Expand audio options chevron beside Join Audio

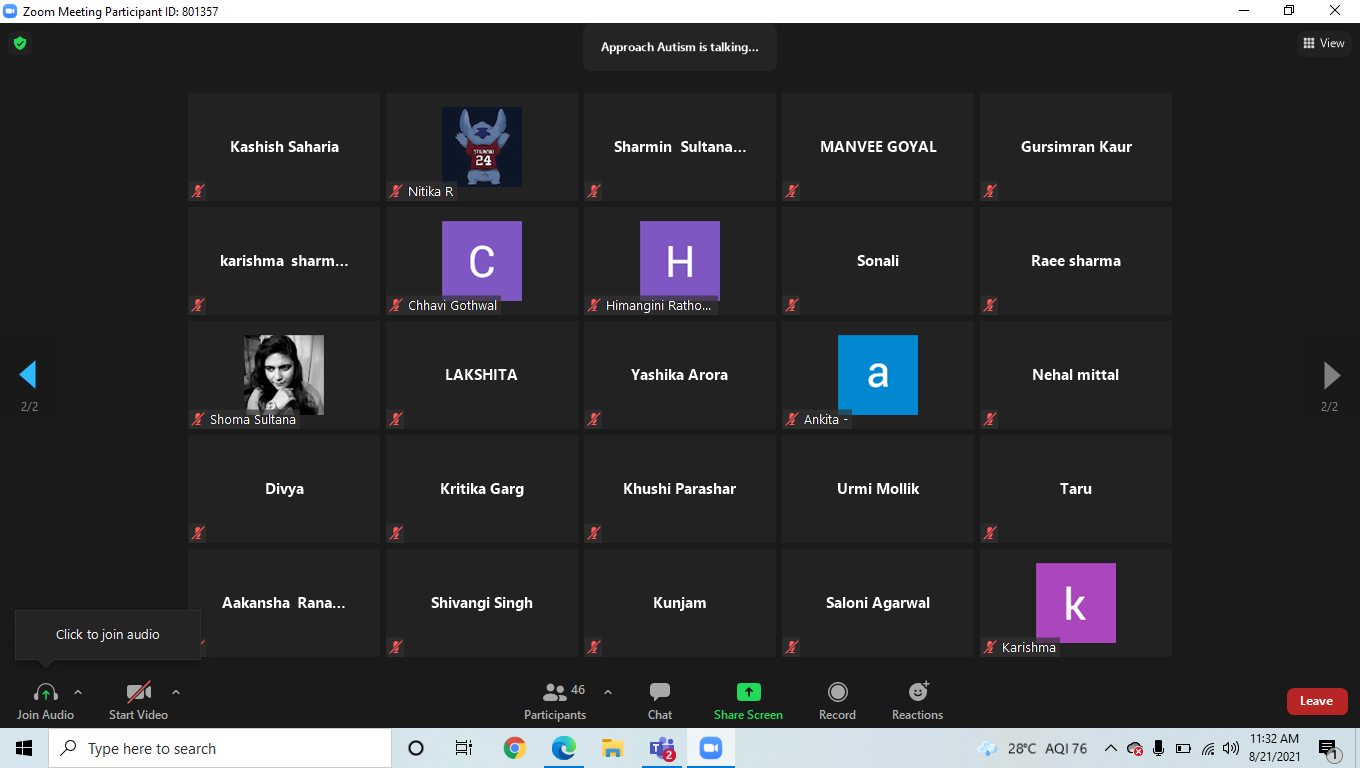tap(78, 692)
